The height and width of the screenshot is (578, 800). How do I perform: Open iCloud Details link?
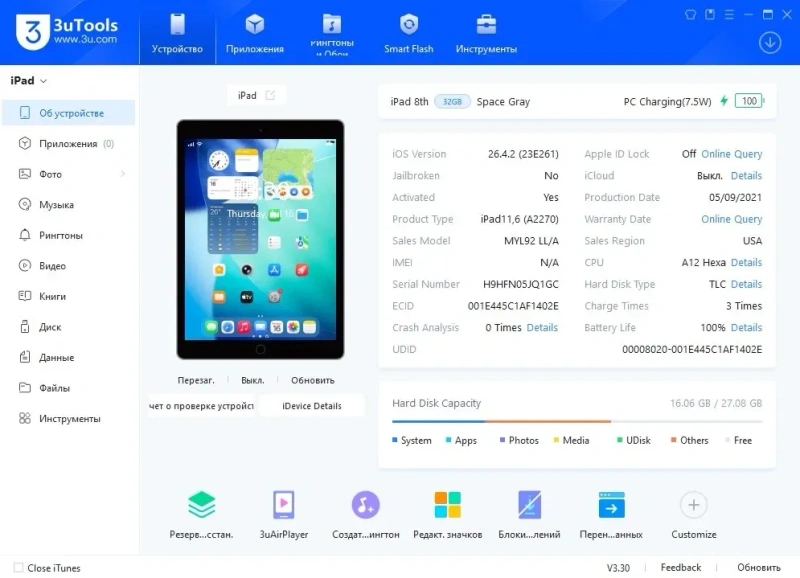coord(746,175)
